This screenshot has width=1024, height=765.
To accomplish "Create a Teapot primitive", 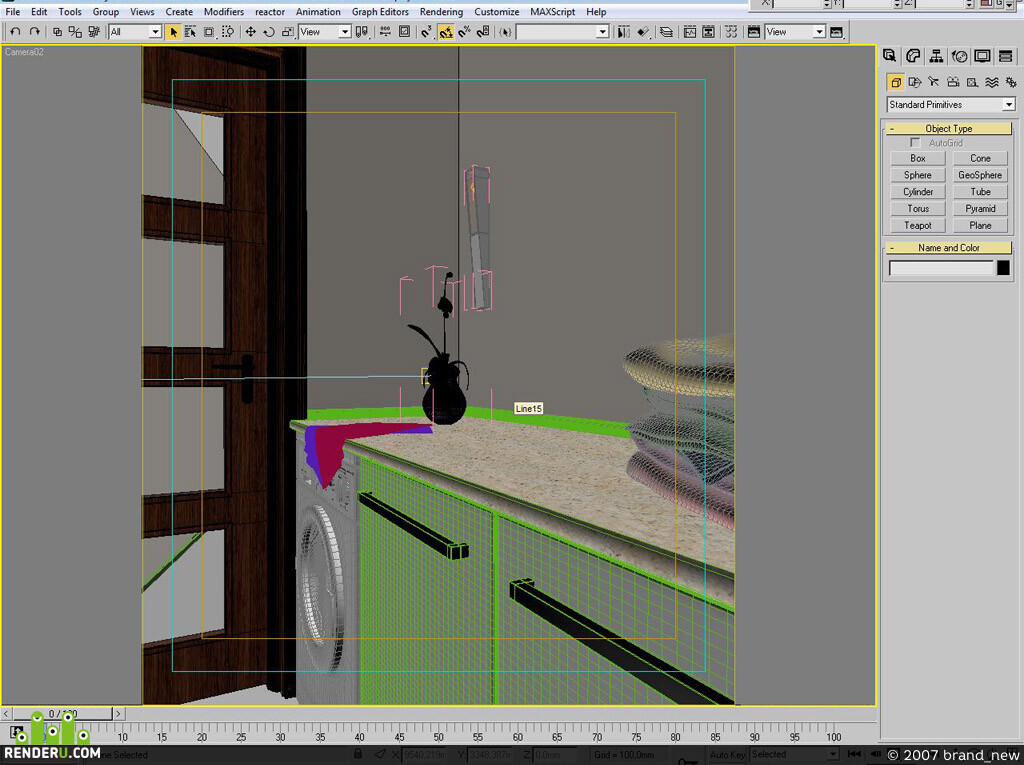I will (x=918, y=225).
